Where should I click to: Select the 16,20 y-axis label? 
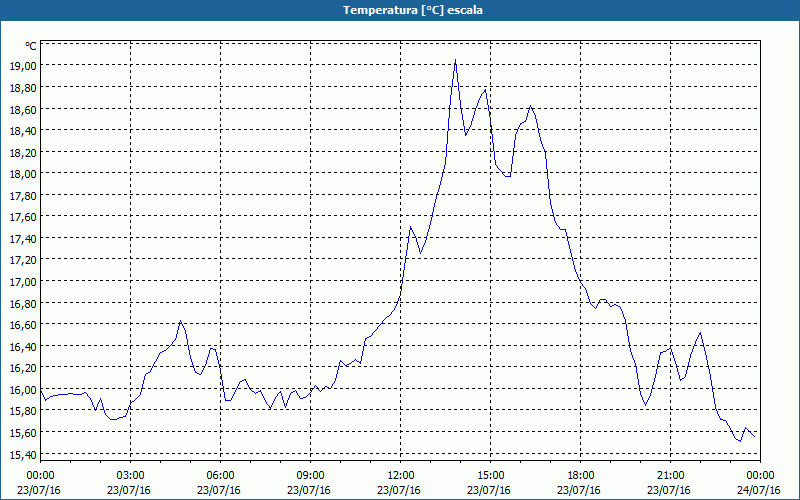(23, 368)
